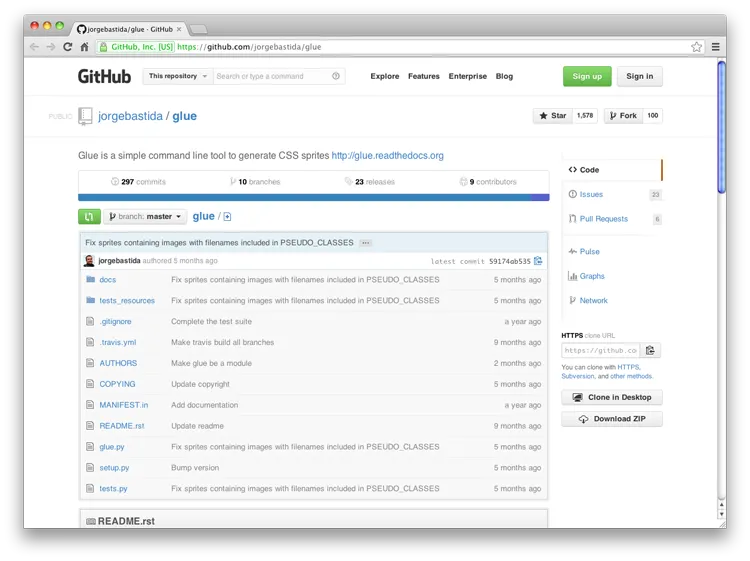Viewport: 750px width, 561px height.
Task: Click the search help icon in search box
Action: tap(336, 76)
